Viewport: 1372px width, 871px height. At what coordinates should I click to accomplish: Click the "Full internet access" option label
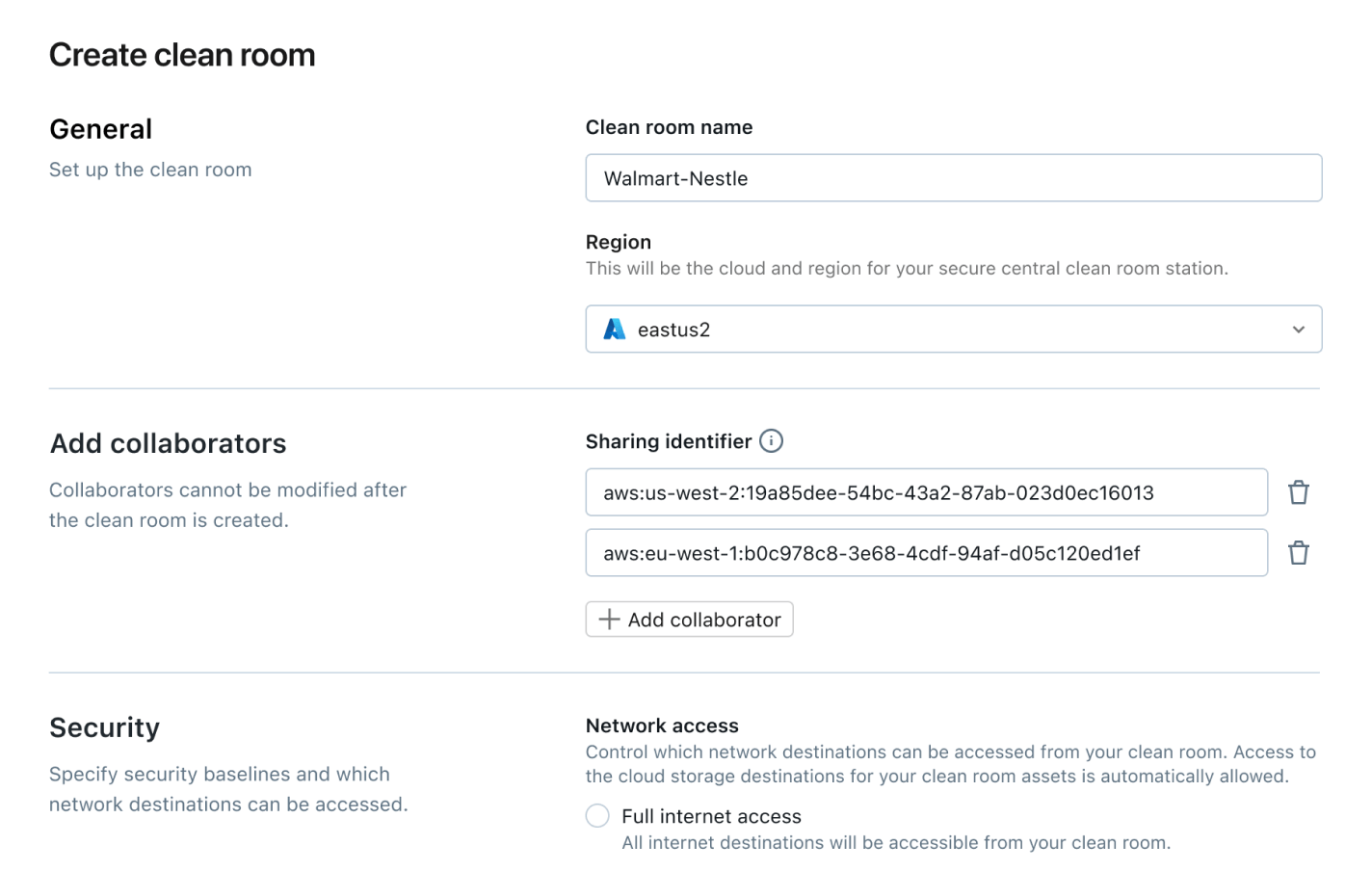[711, 816]
